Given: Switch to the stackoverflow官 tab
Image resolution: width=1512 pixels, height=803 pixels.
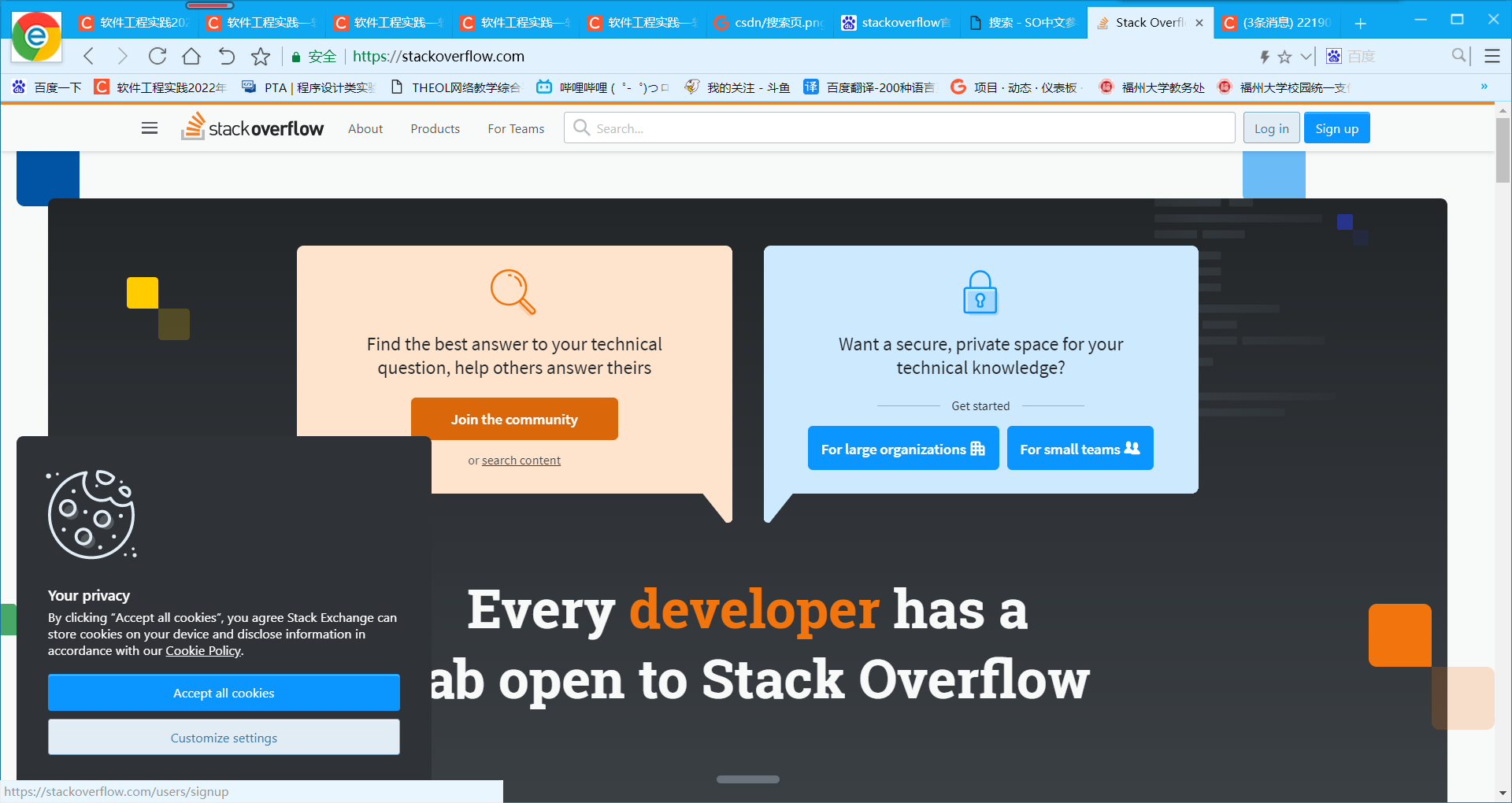Looking at the screenshot, I should (x=897, y=23).
